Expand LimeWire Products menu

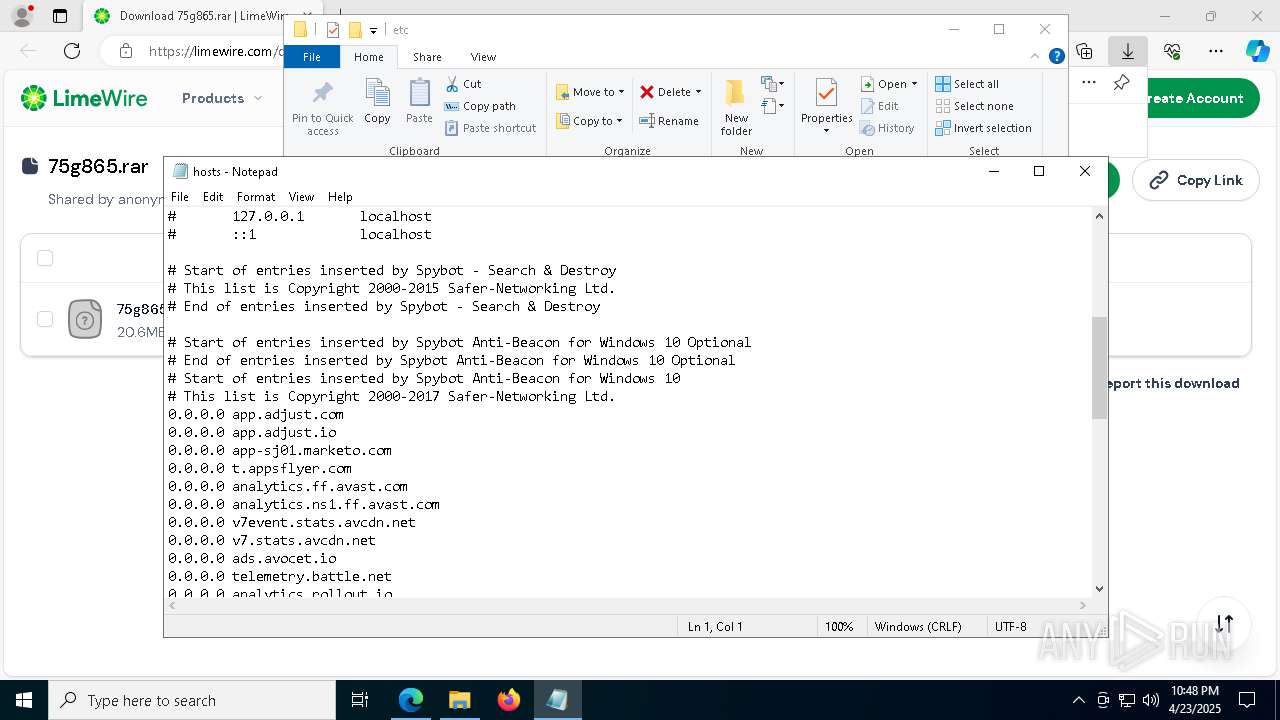click(222, 98)
